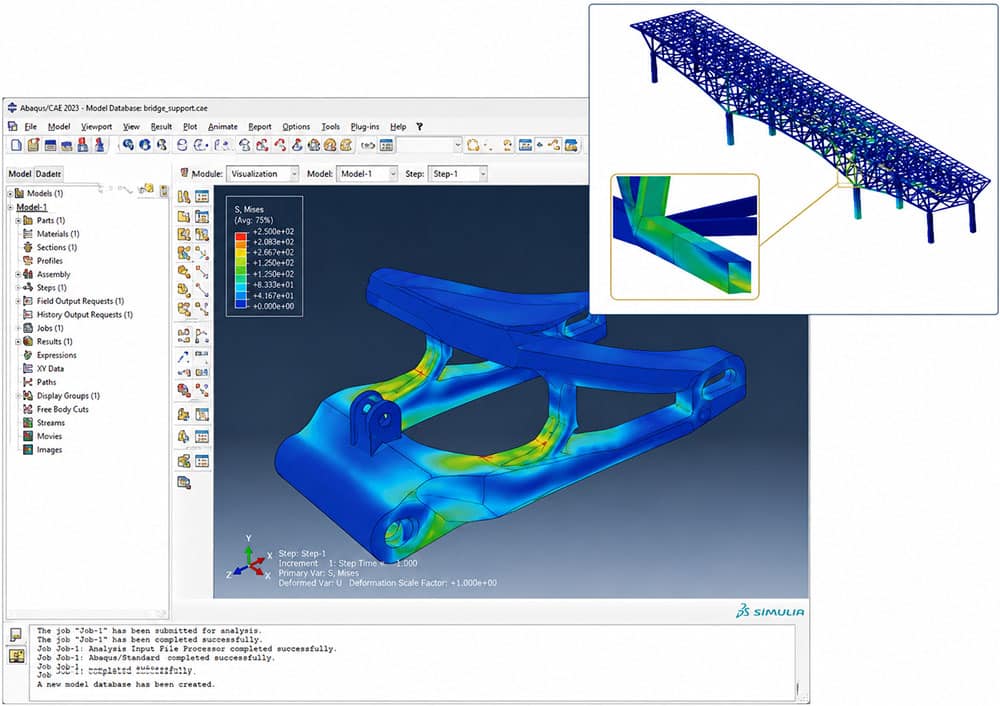Open the File menu
This screenshot has height=706, width=1000.
(31, 127)
